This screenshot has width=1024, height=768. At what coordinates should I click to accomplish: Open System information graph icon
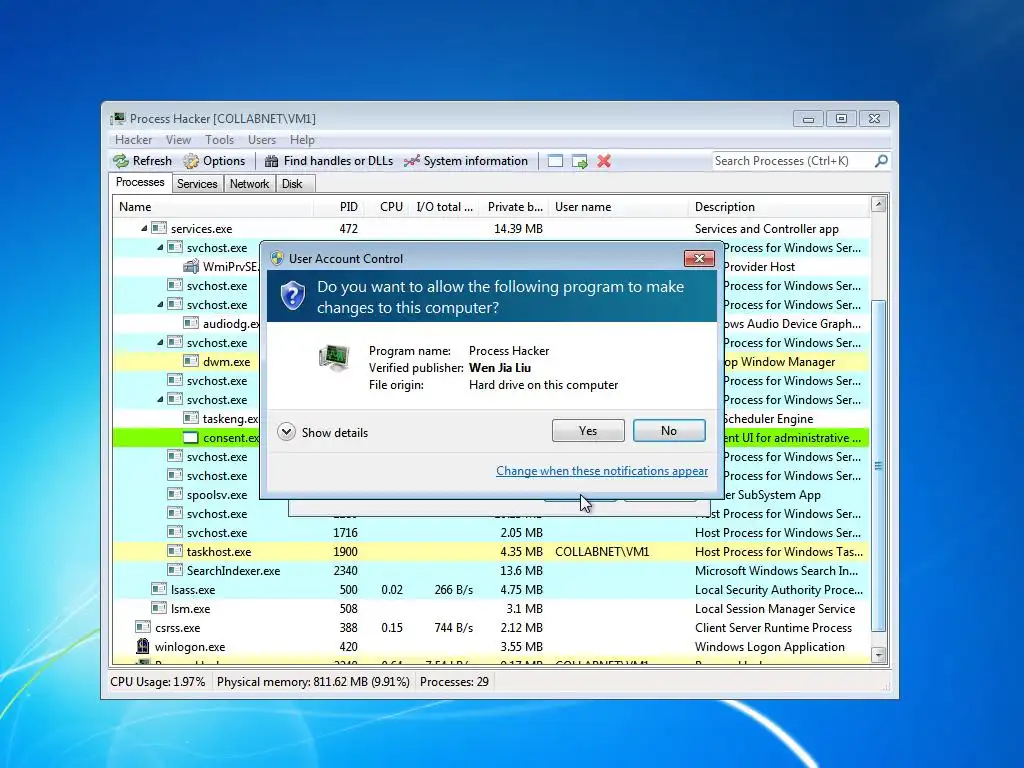point(411,161)
